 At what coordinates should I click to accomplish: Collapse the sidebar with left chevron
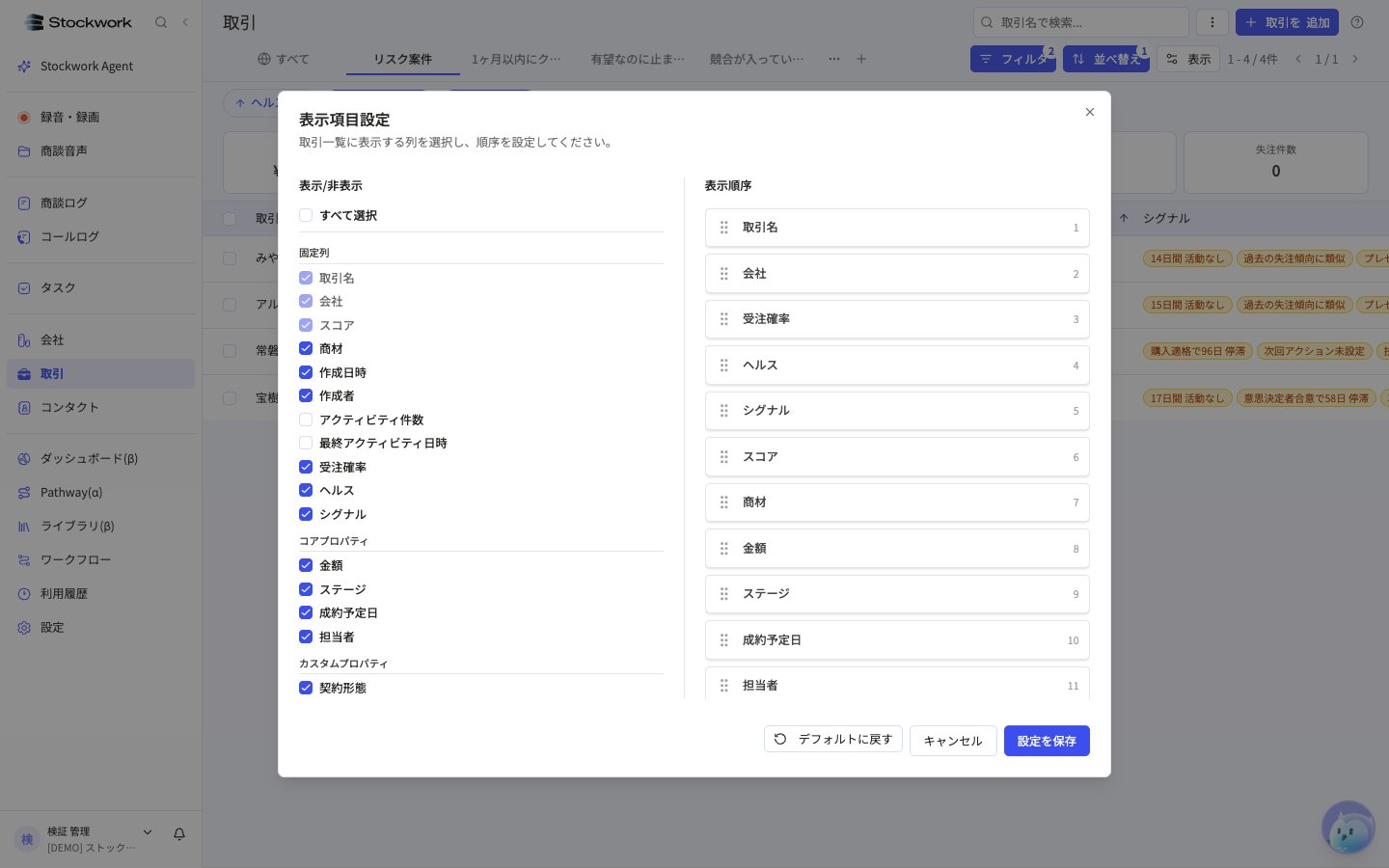point(185,22)
